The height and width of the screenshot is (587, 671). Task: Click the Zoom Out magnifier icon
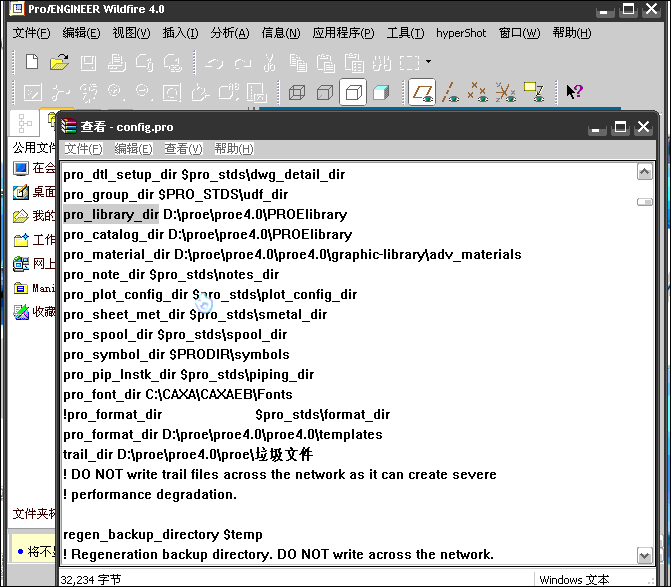click(x=143, y=92)
